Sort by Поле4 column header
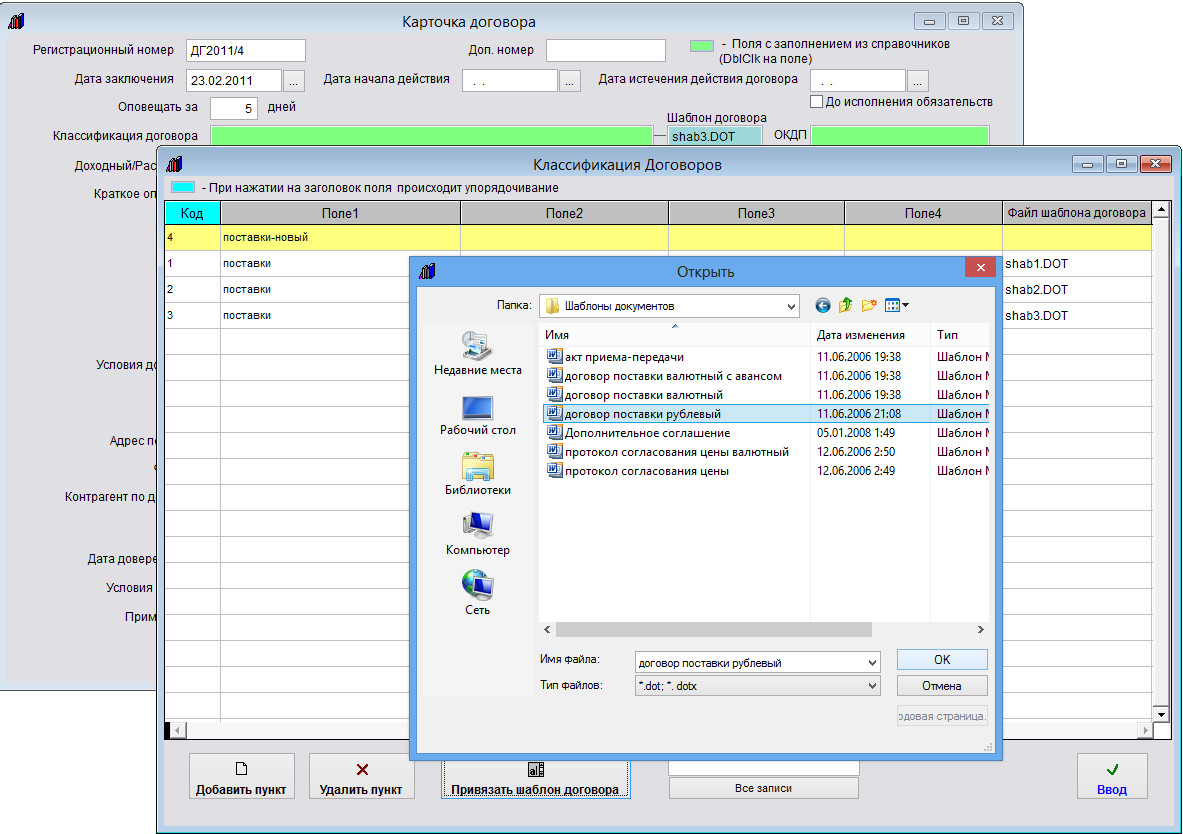The image size is (1183, 834). (x=923, y=214)
